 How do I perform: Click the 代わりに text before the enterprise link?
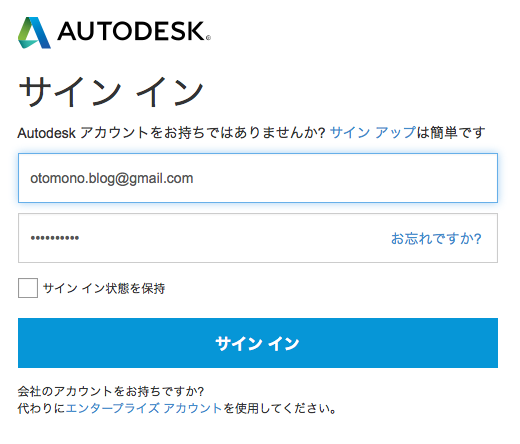41,408
